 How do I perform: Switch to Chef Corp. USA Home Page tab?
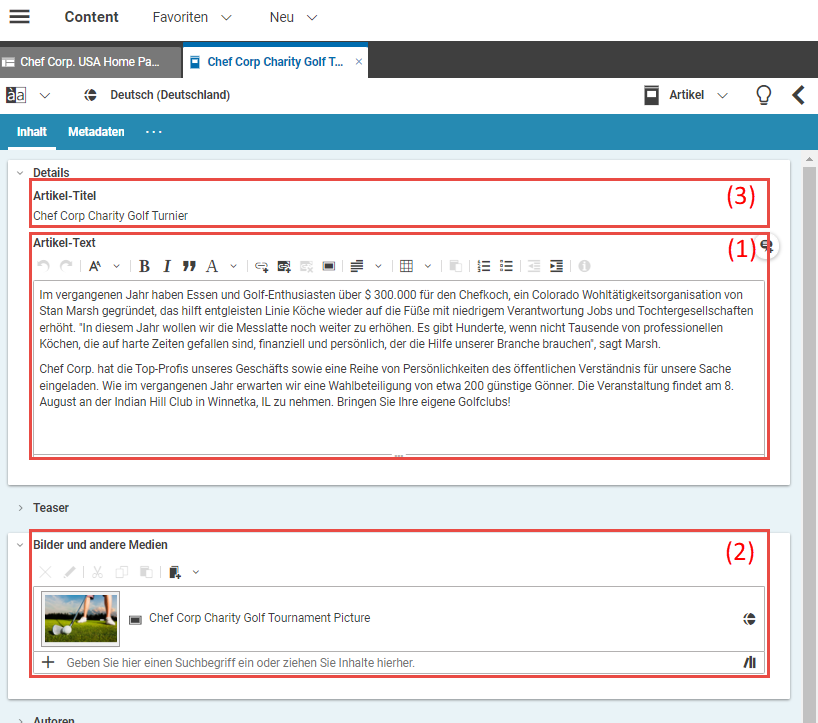[90, 62]
